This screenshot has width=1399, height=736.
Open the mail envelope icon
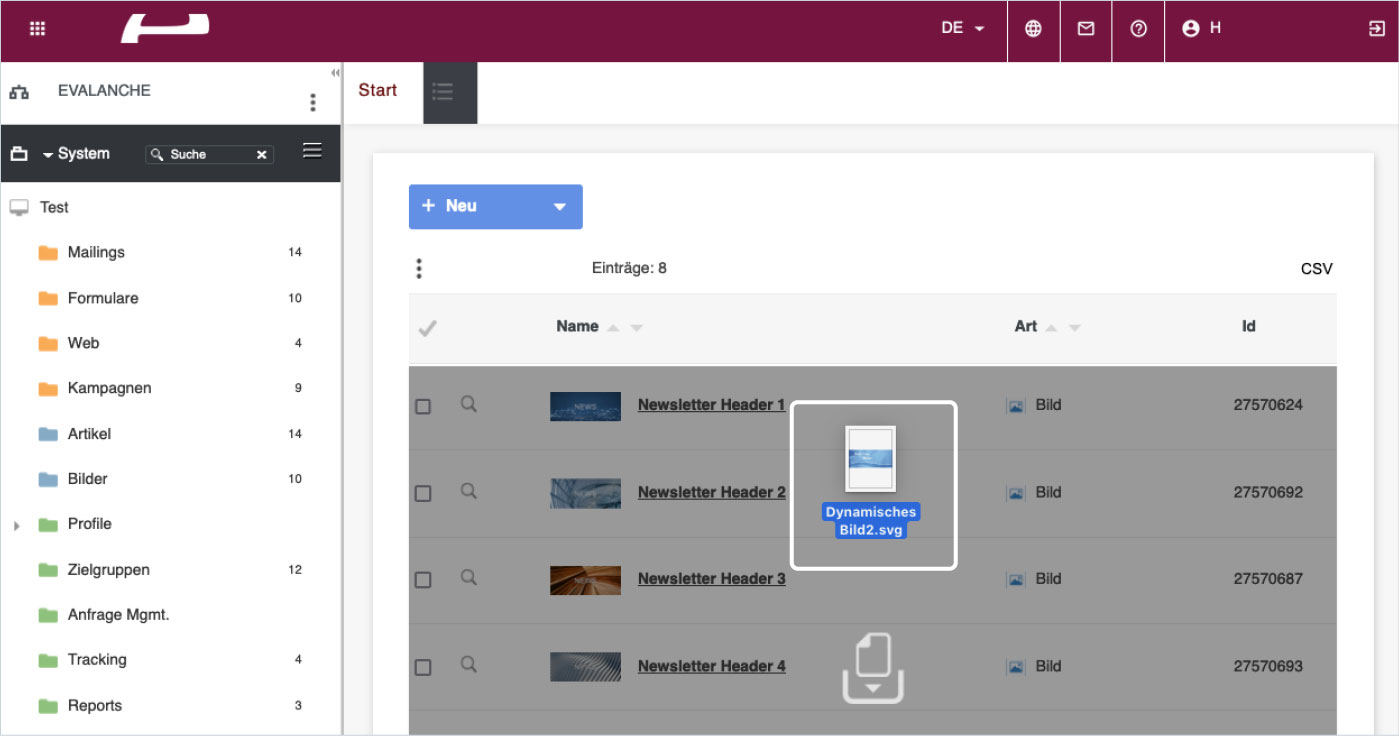click(1085, 29)
